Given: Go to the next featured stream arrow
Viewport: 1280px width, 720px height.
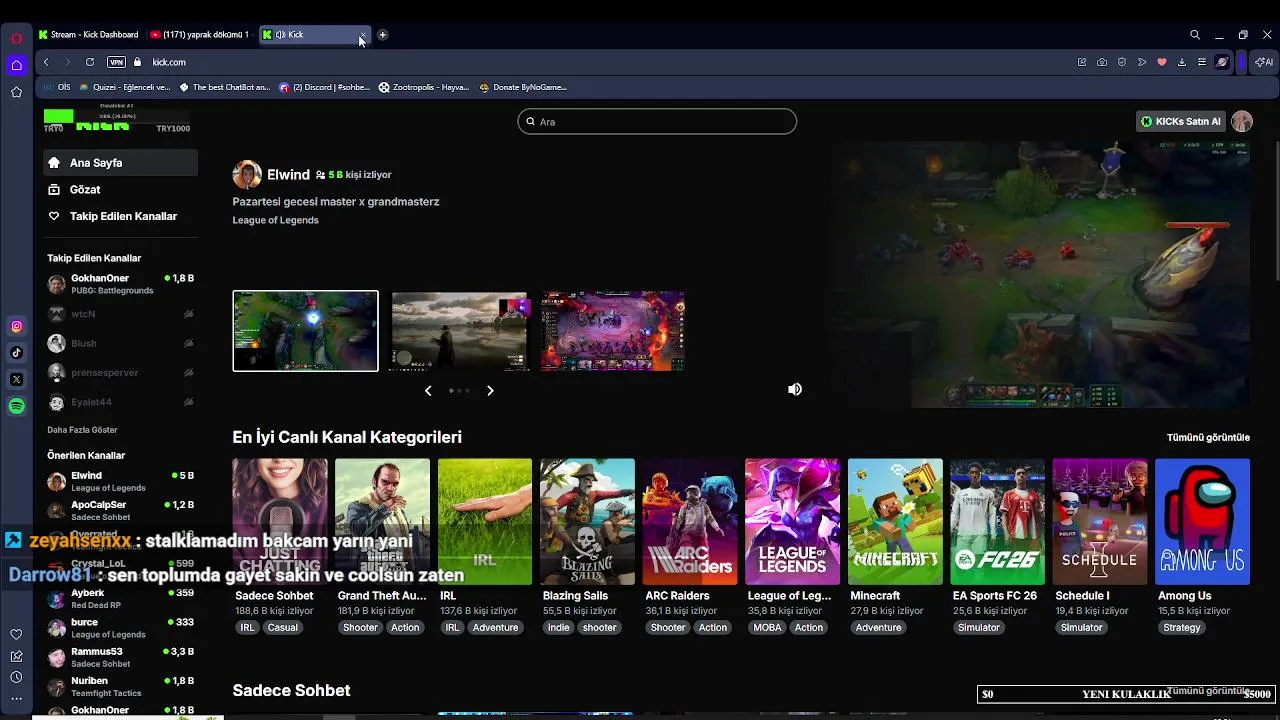Looking at the screenshot, I should click(490, 390).
